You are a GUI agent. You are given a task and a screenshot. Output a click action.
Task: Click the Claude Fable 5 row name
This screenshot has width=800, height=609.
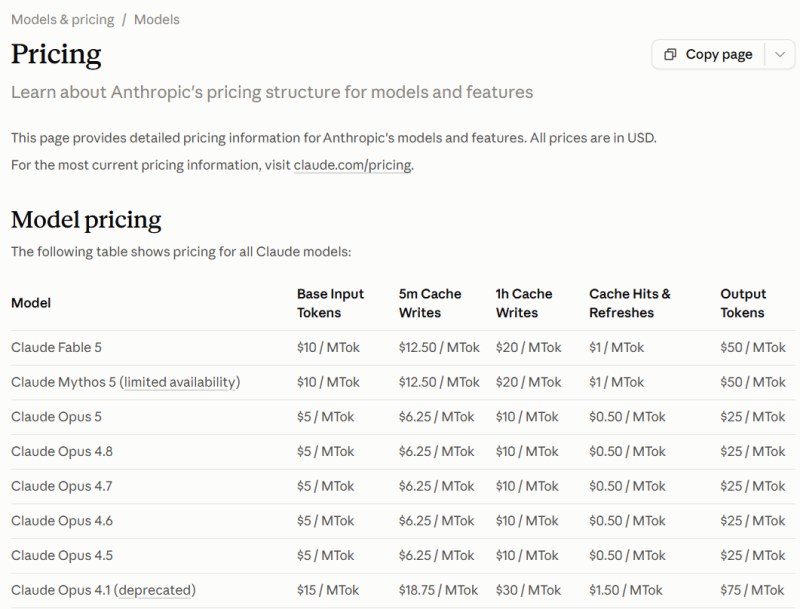(x=56, y=347)
